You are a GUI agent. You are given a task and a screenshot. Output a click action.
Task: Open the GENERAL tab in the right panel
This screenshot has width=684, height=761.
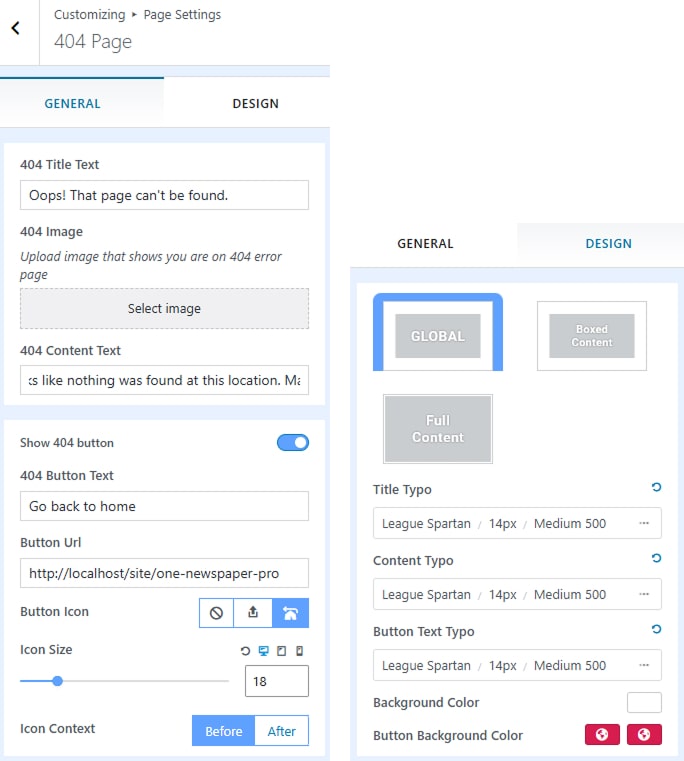click(x=425, y=243)
